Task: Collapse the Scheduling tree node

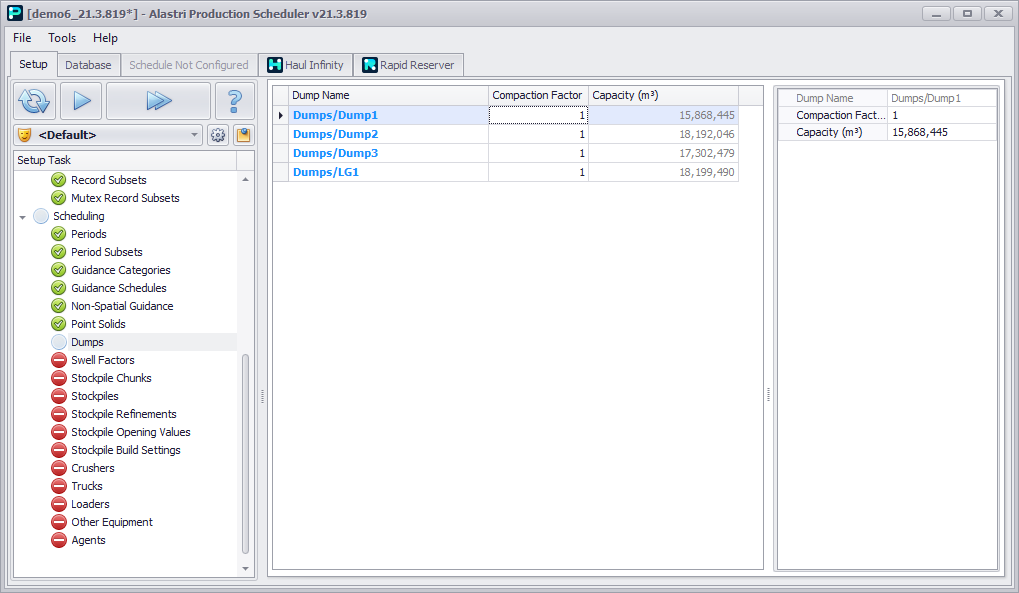Action: (x=23, y=217)
